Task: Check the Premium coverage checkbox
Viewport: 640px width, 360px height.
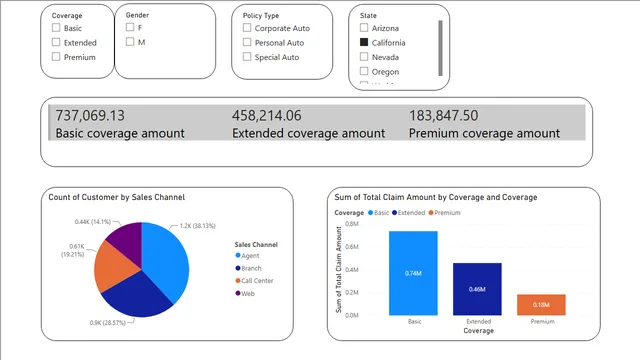Action: pyautogui.click(x=56, y=57)
